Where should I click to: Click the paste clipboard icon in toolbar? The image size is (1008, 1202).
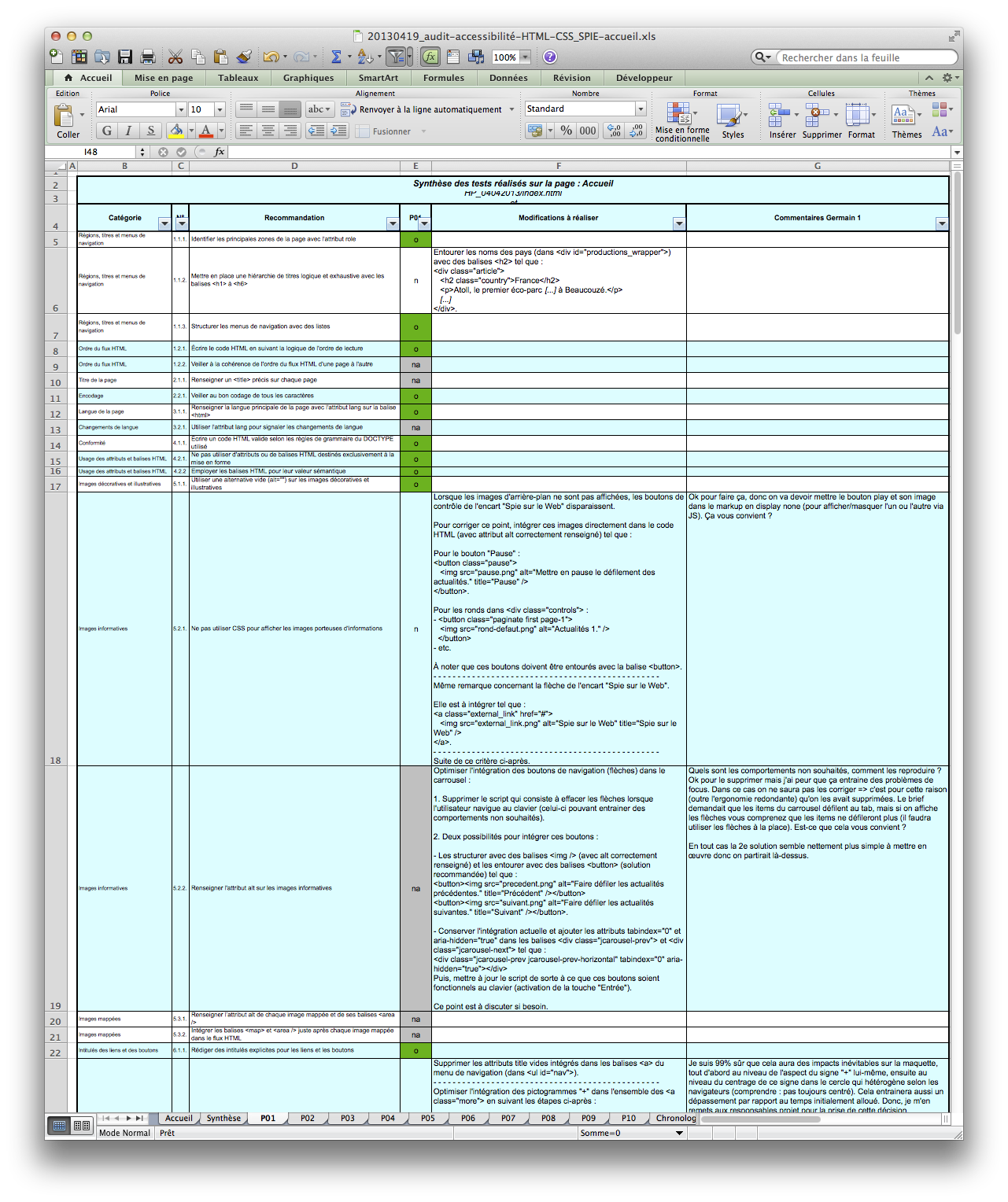click(221, 57)
